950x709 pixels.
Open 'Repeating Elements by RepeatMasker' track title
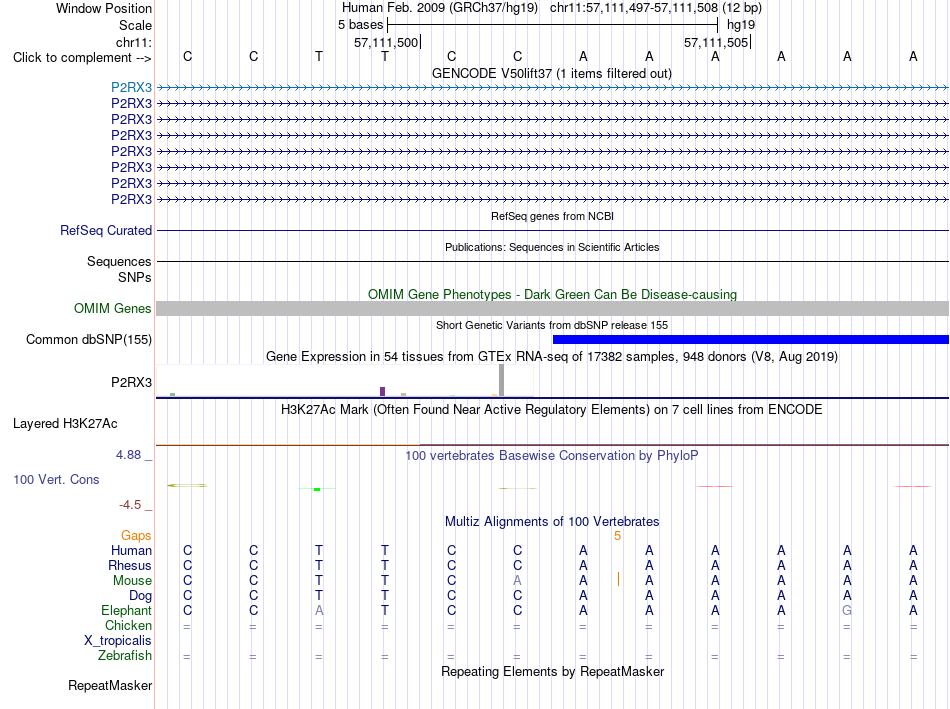pyautogui.click(x=552, y=671)
